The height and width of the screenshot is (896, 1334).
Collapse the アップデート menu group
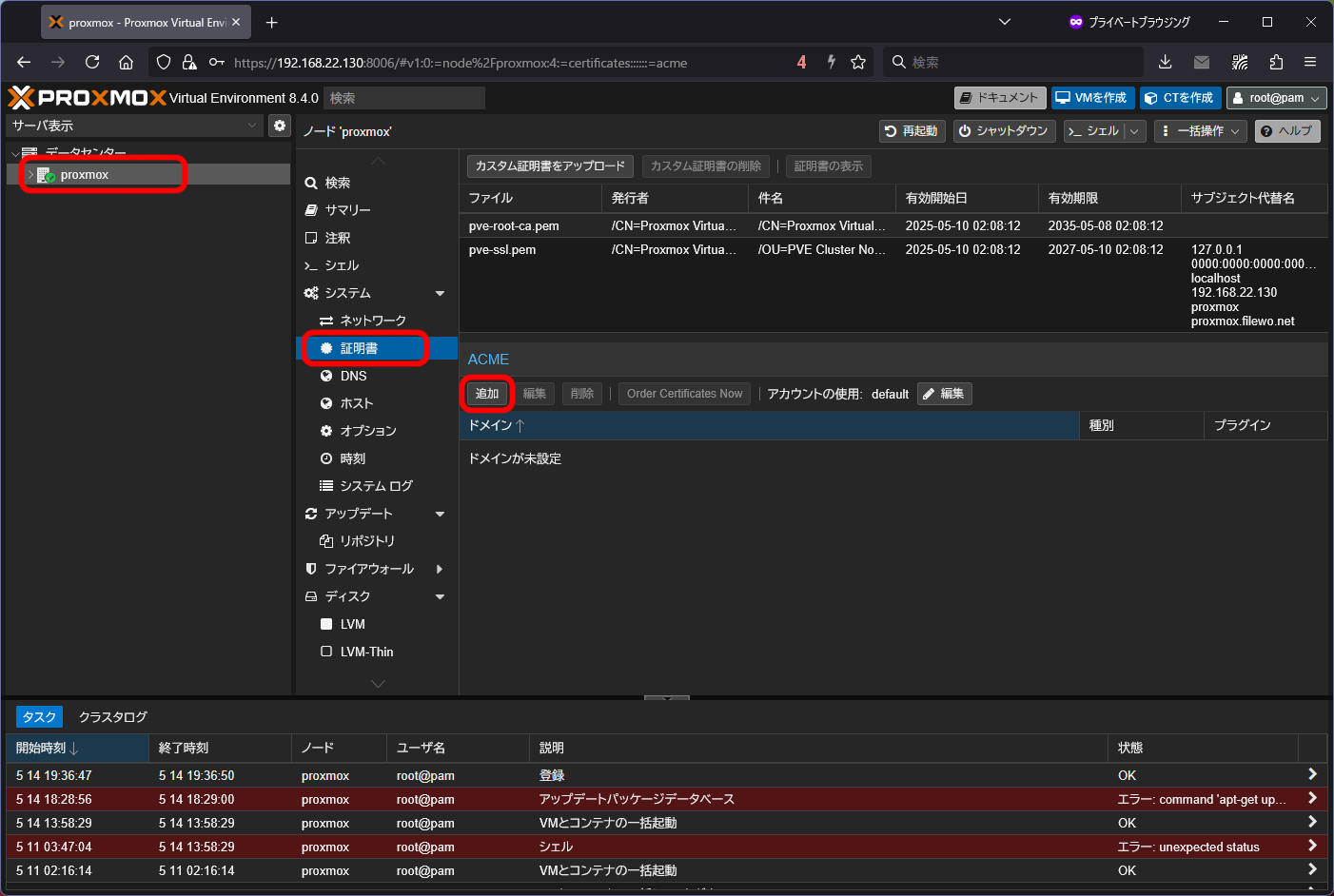[440, 514]
